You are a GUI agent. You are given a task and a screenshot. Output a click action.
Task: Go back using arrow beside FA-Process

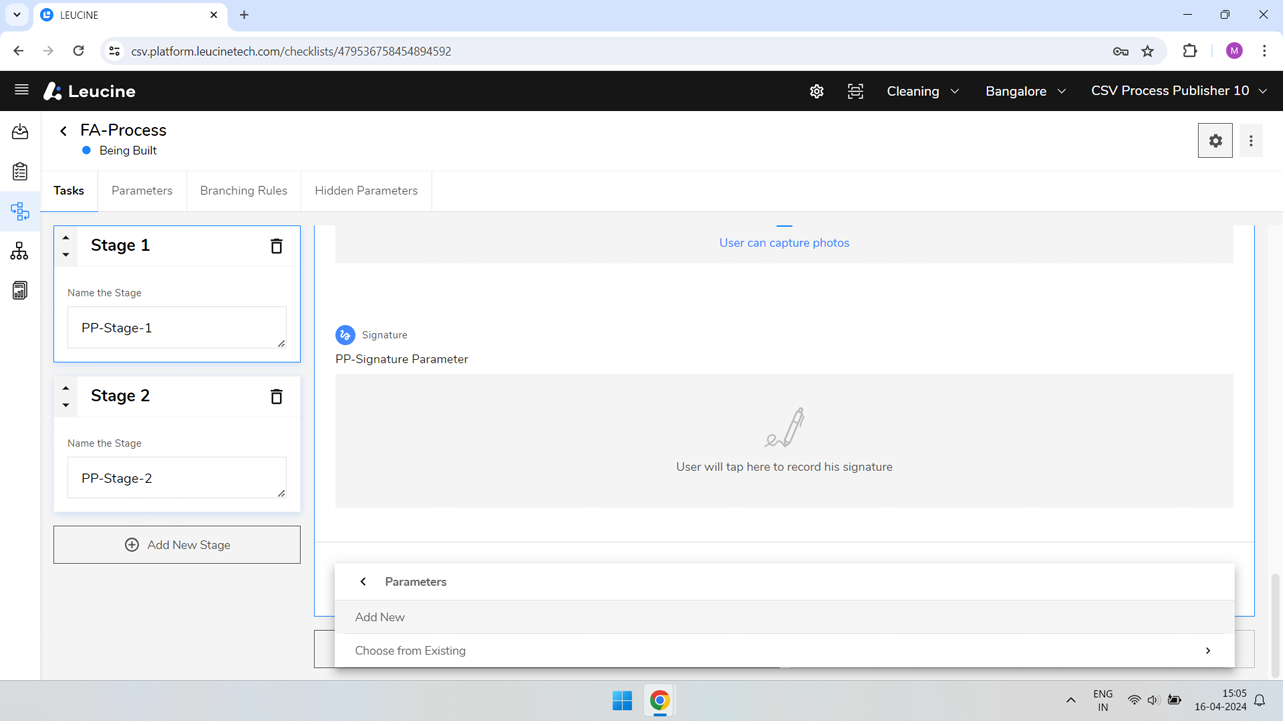[63, 131]
